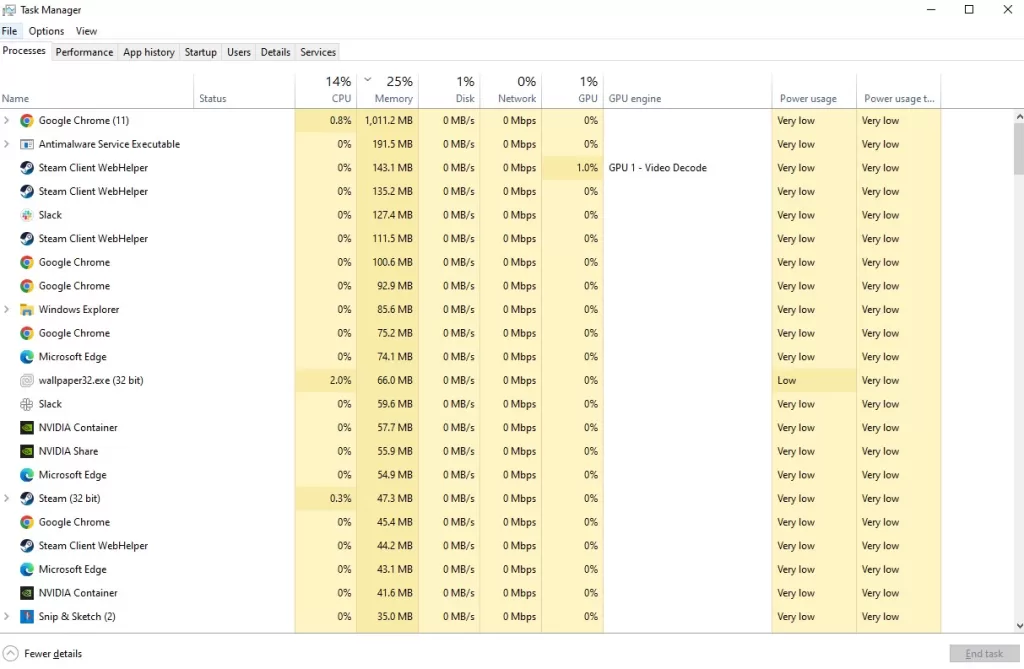Select the Processes tab
The image size is (1024, 669).
coord(24,51)
